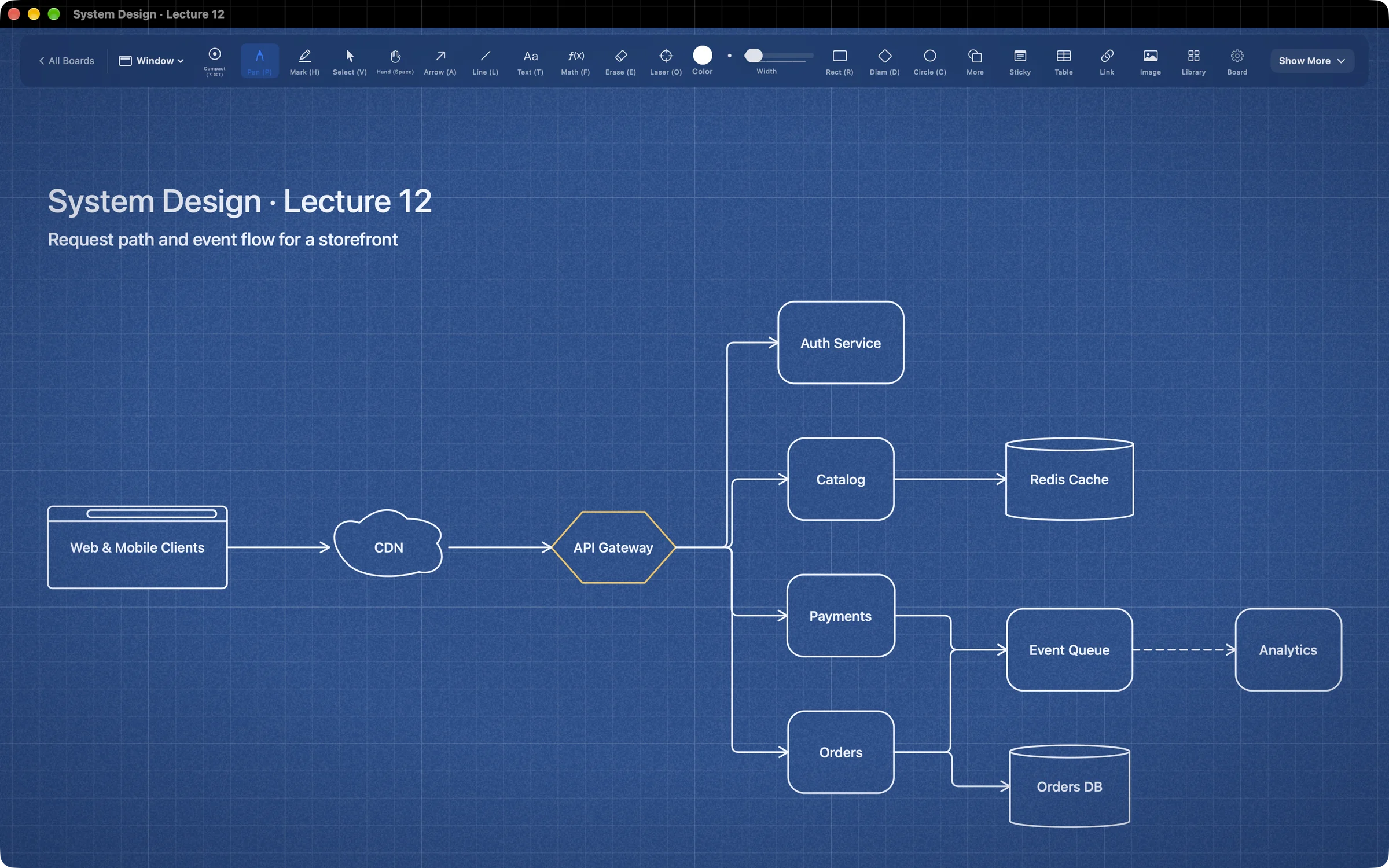This screenshot has height=868, width=1389.
Task: Click the Link tool
Action: click(1107, 61)
